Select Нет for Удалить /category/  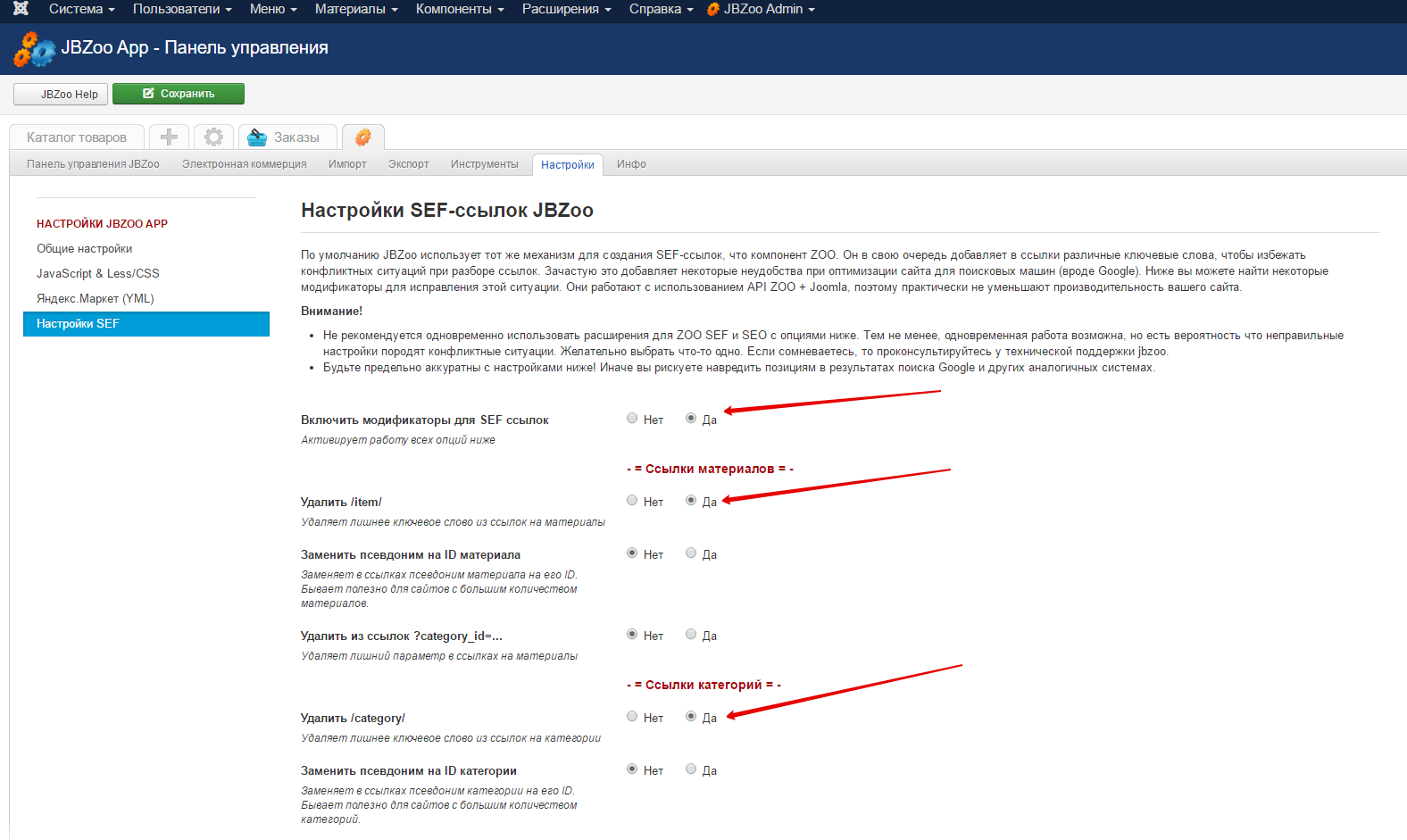point(632,716)
